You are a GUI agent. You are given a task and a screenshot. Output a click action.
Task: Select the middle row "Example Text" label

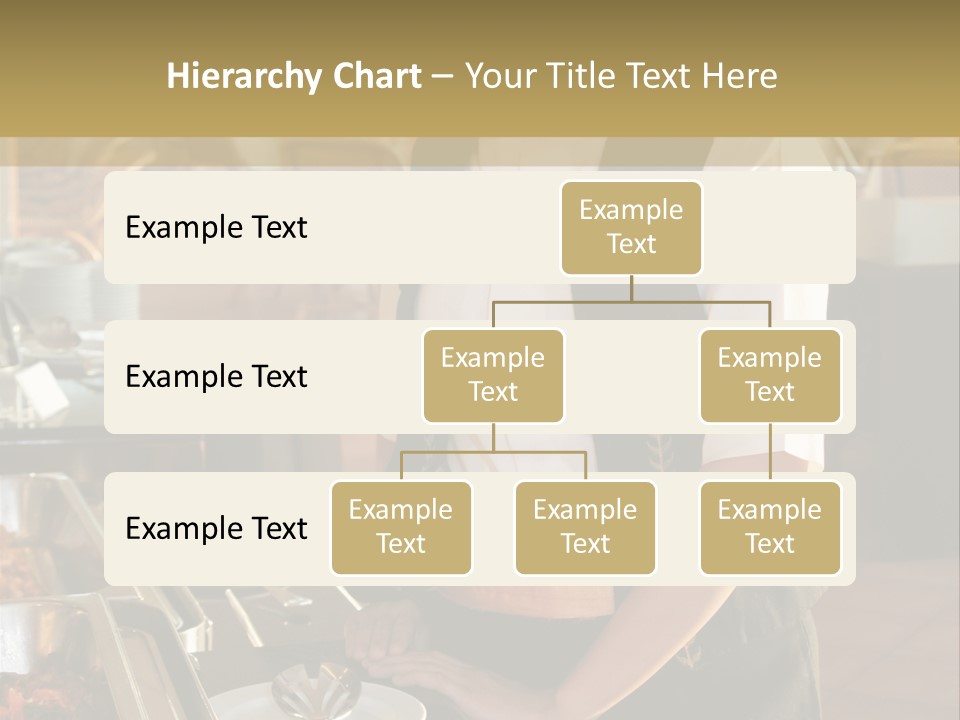216,377
